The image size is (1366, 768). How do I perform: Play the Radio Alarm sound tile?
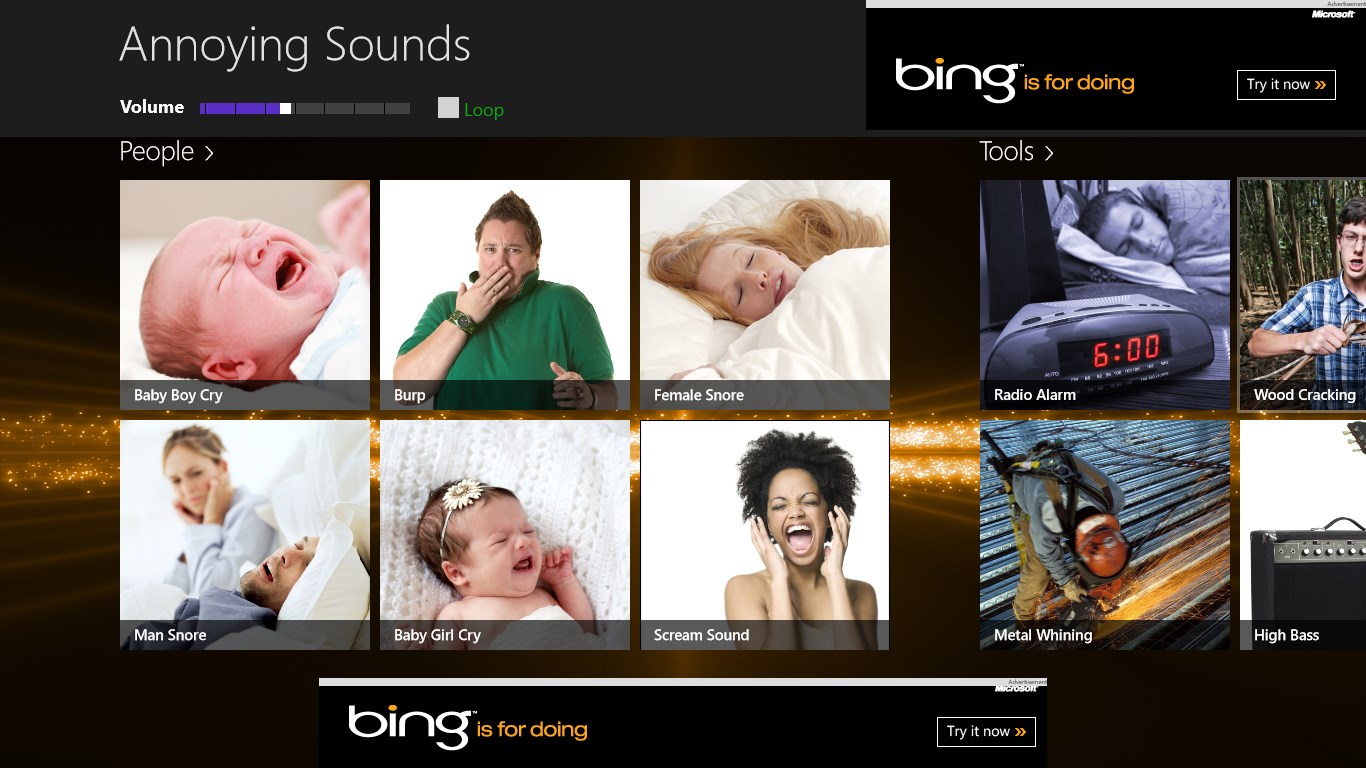[1105, 295]
